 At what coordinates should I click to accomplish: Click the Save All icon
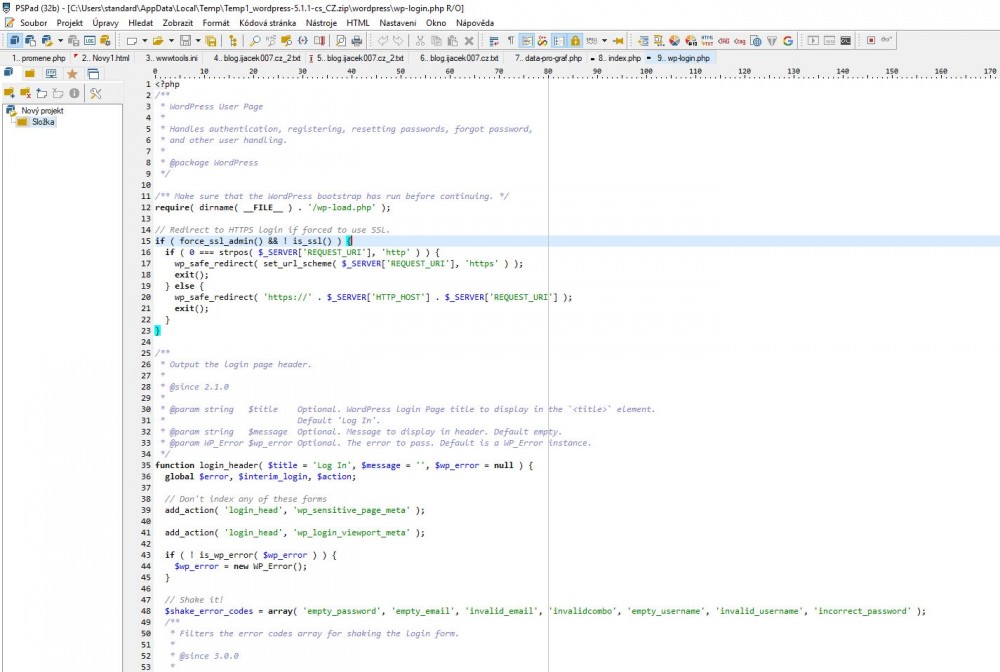211,41
